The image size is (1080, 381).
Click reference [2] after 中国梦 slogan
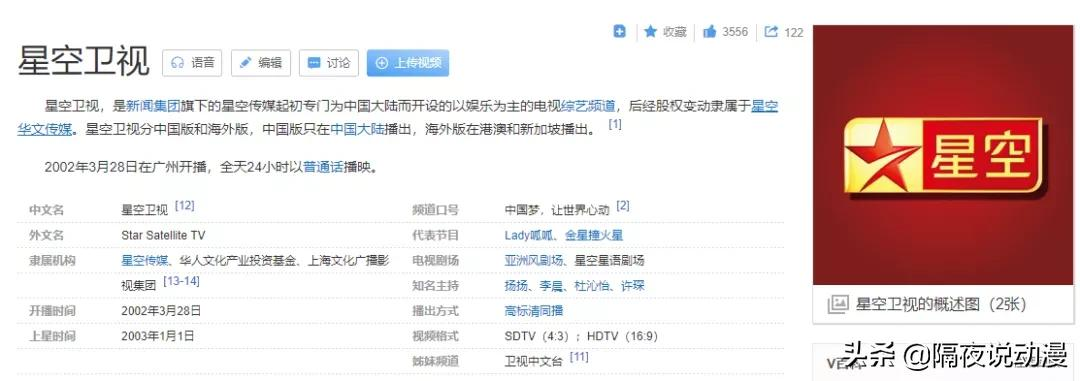[623, 205]
